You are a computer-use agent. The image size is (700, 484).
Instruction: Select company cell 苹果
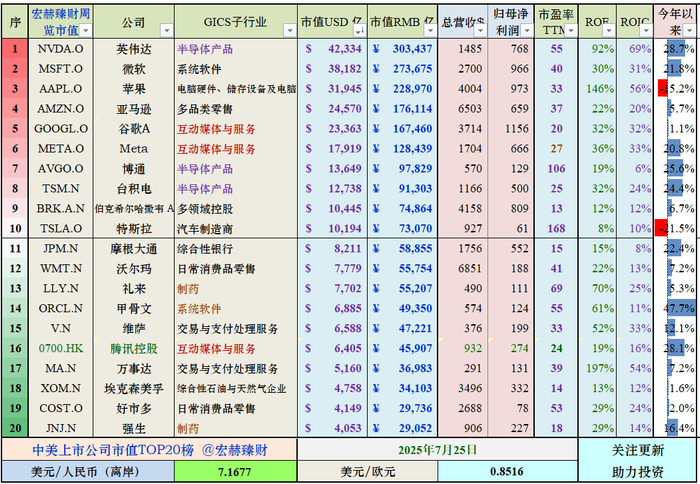133,88
